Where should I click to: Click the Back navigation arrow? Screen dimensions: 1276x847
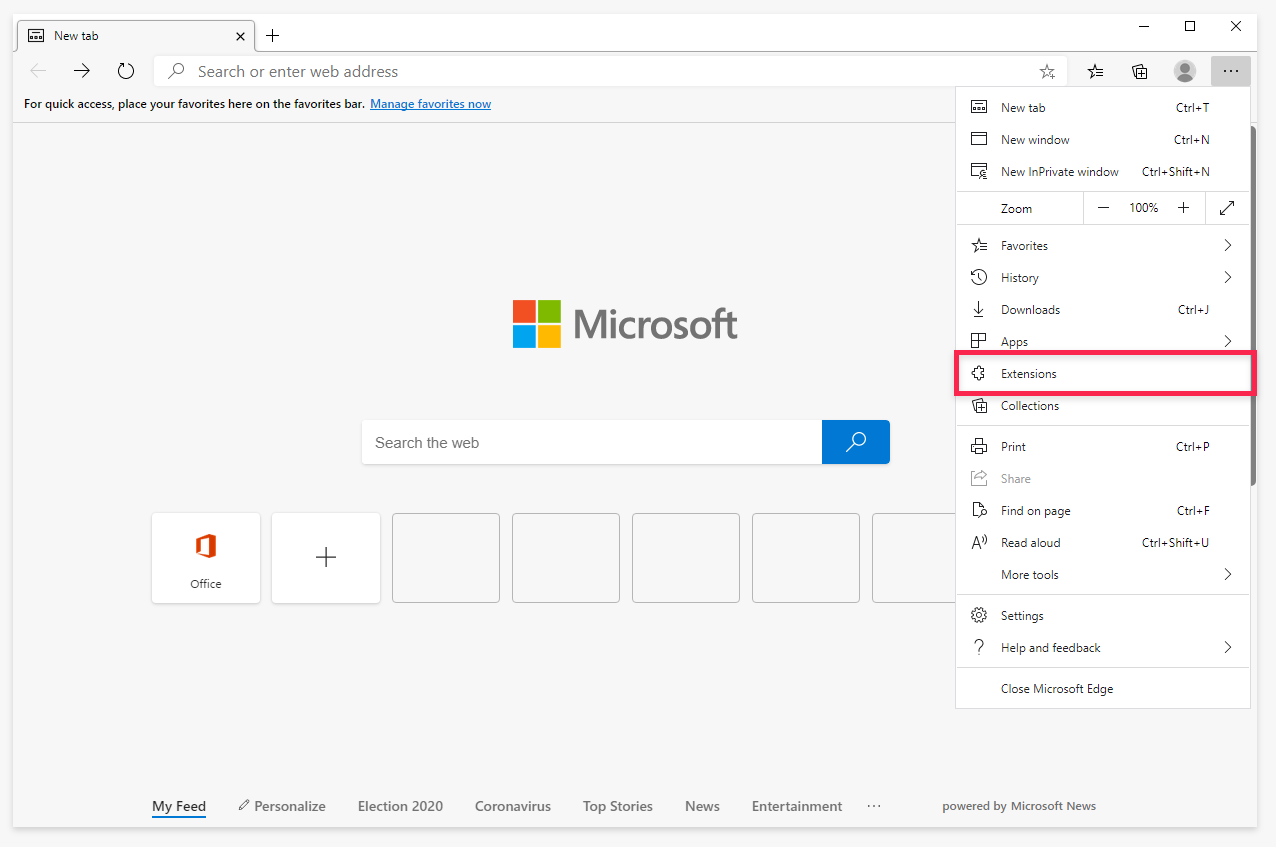click(x=38, y=71)
